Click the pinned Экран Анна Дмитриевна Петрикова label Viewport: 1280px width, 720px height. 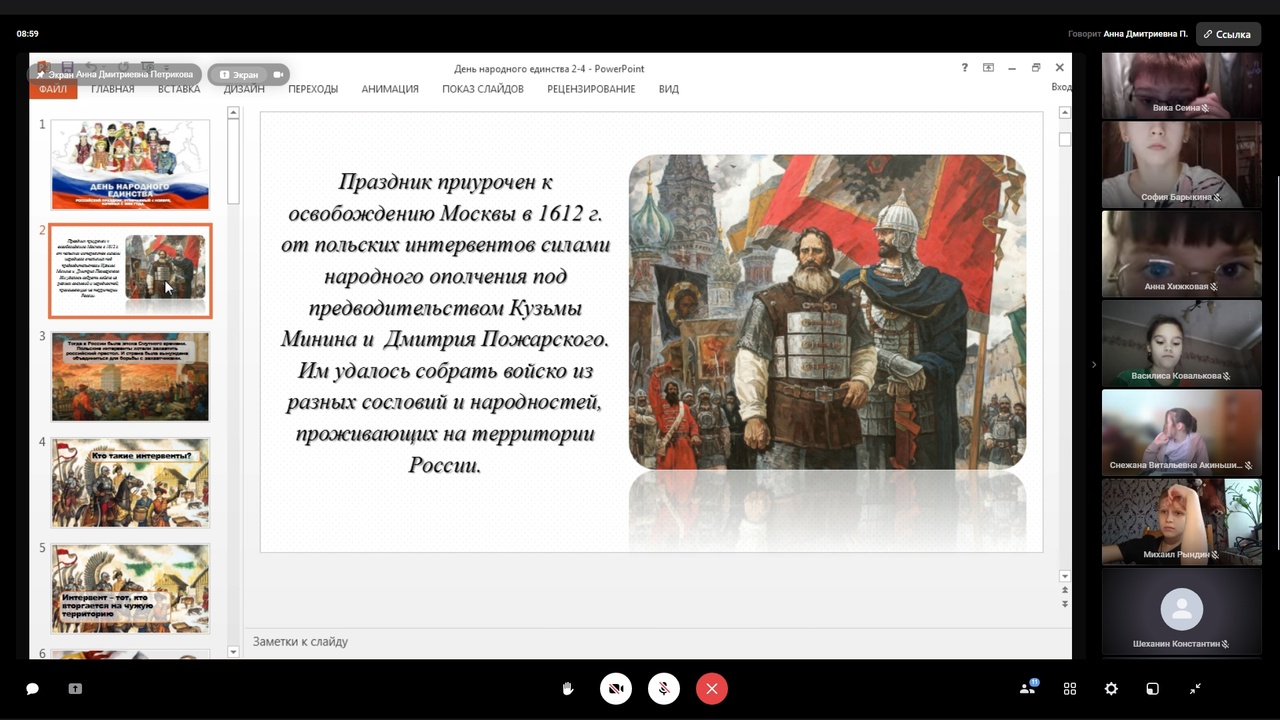coord(115,74)
